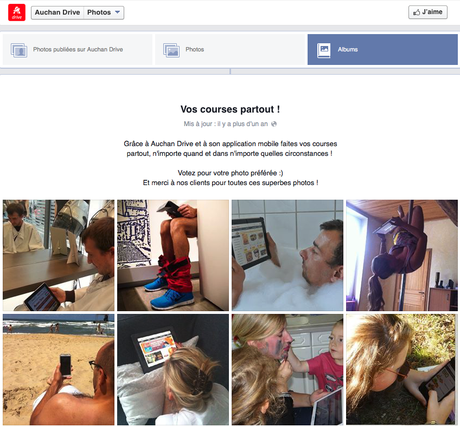This screenshot has height=427, width=460.
Task: Click the album book icon beside Albums
Action: (x=324, y=50)
